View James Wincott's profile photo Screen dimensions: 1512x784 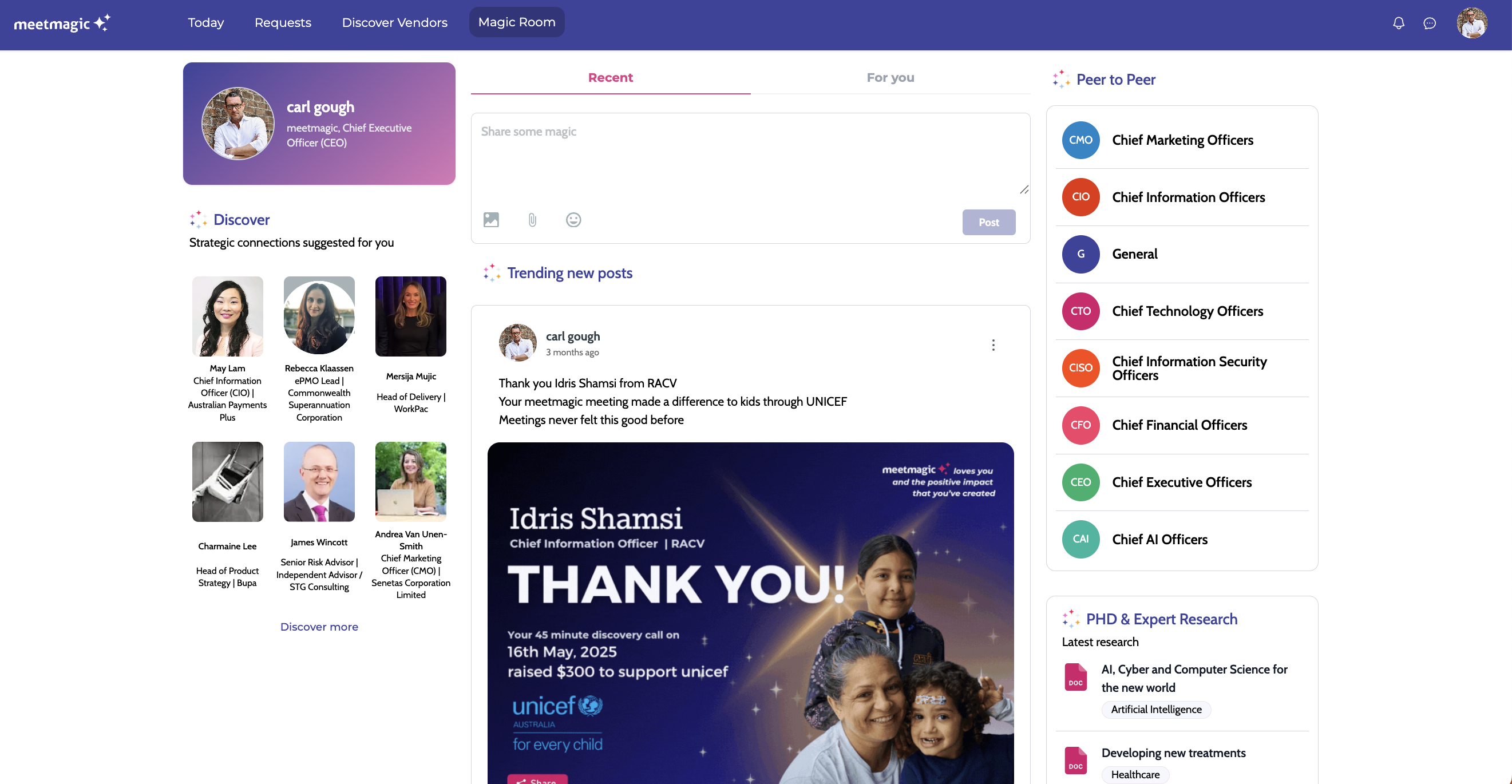pos(319,482)
